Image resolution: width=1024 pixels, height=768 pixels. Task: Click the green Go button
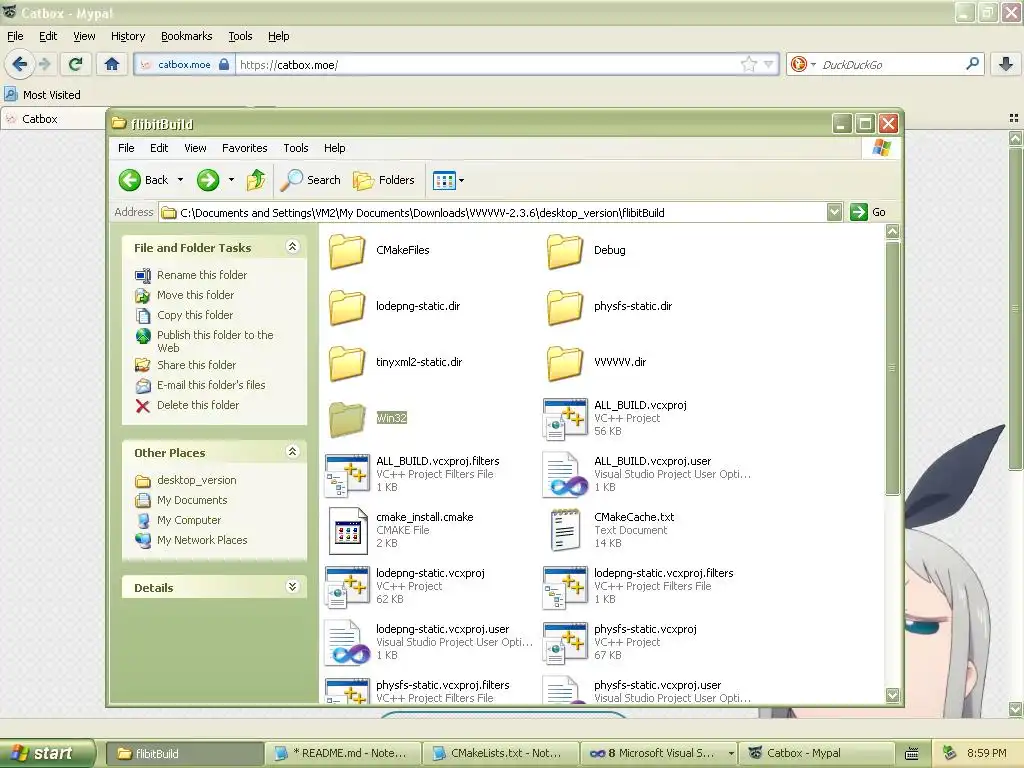(x=868, y=212)
